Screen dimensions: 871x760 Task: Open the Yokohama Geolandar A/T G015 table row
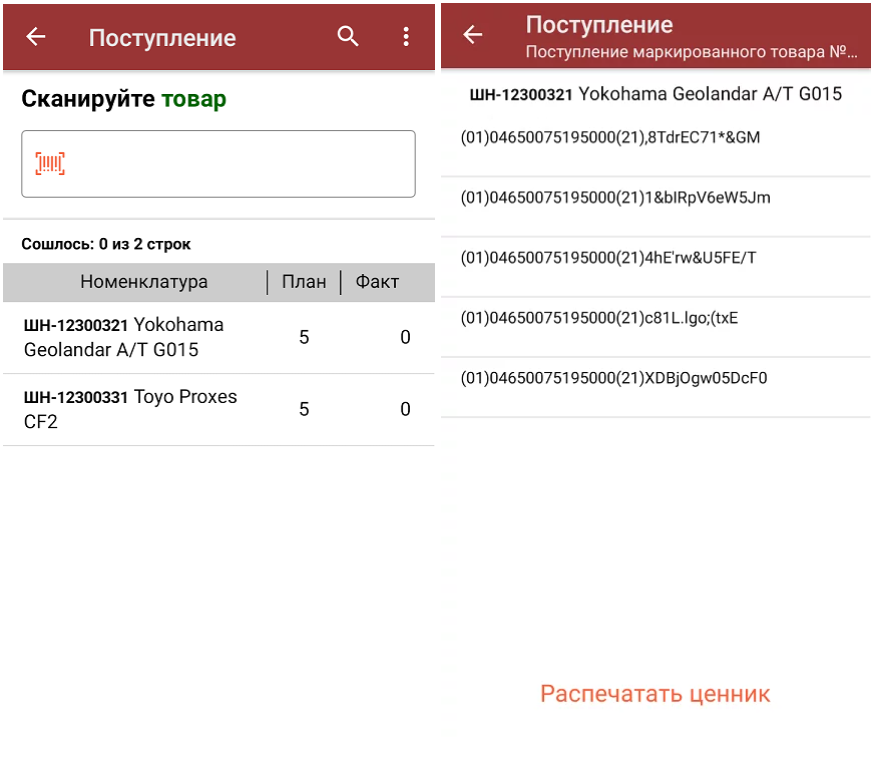click(218, 338)
